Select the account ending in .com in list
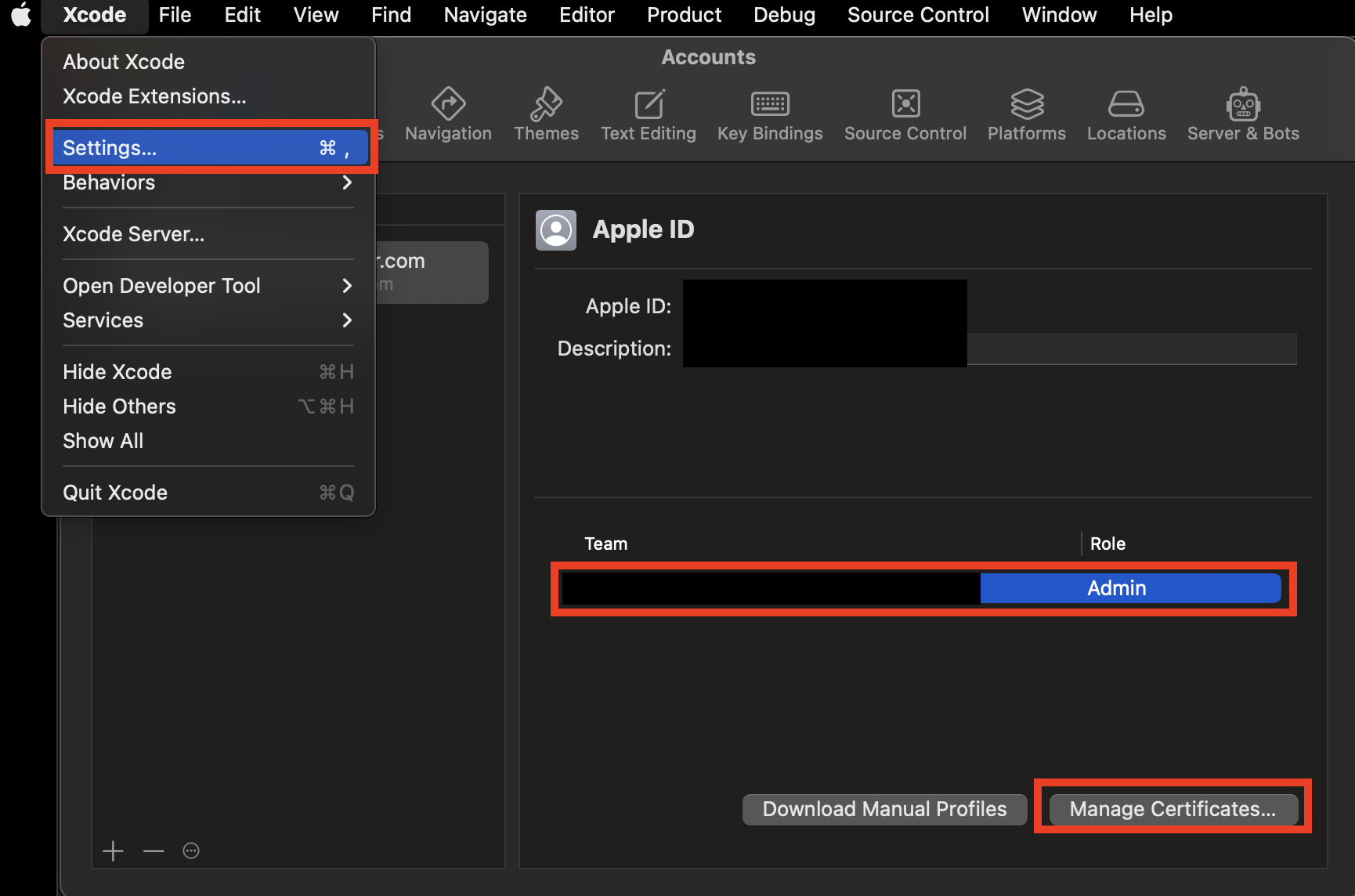 tap(432, 272)
